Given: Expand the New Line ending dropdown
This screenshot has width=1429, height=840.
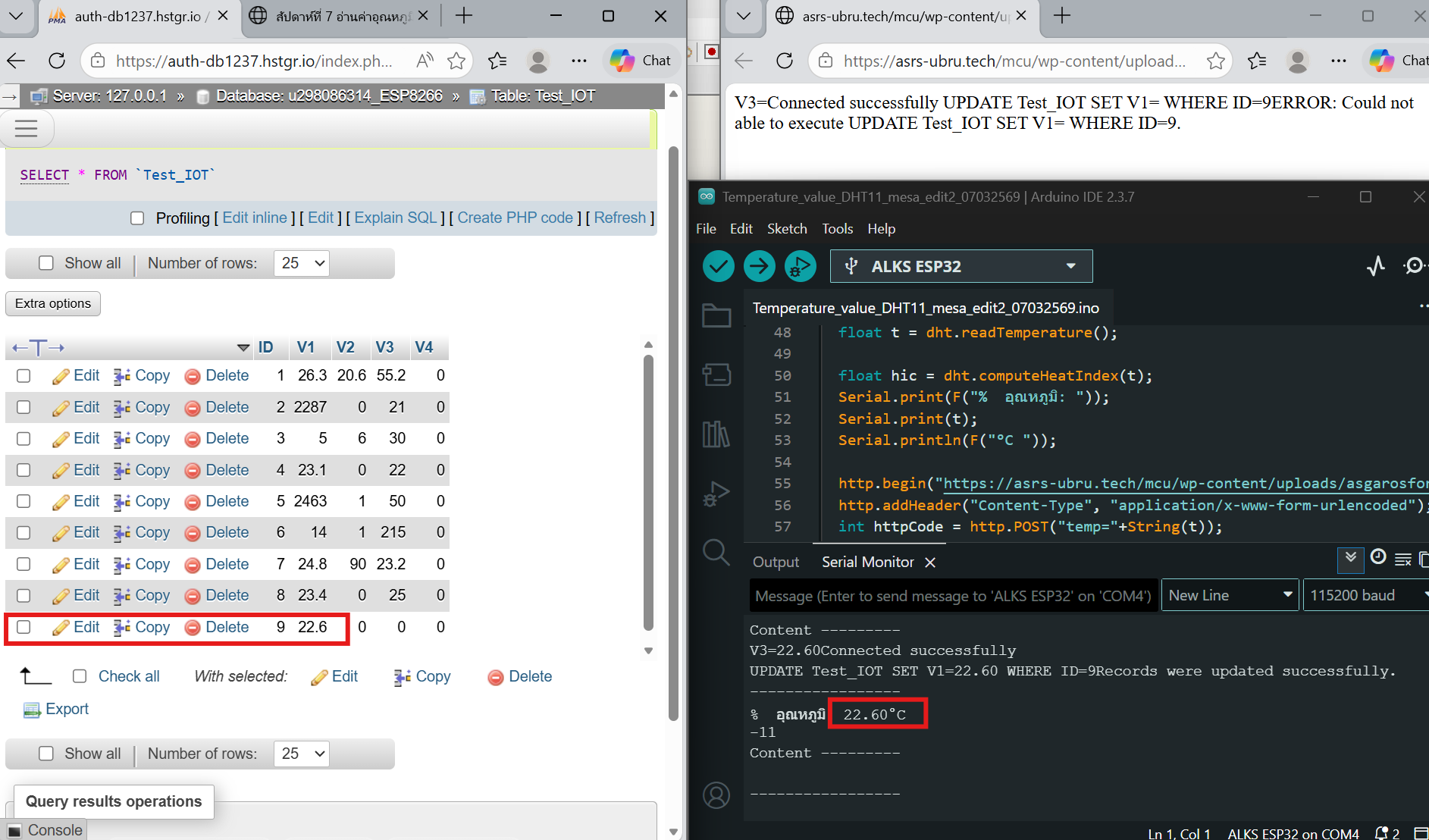Looking at the screenshot, I should click(x=1230, y=595).
